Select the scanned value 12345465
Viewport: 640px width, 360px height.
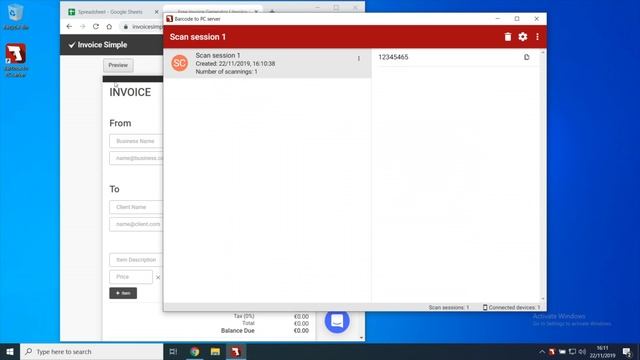393,57
